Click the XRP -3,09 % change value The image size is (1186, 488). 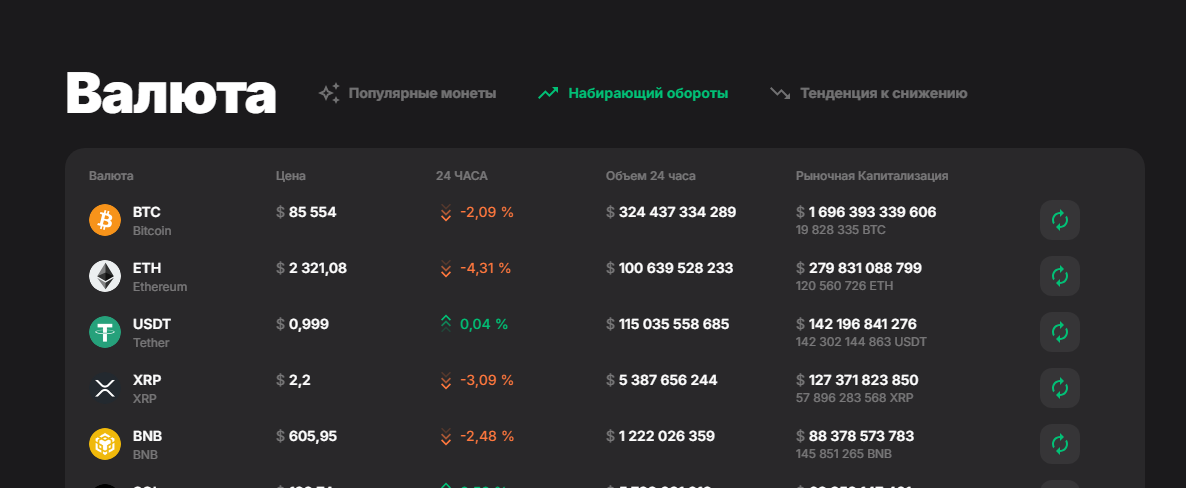click(x=486, y=380)
